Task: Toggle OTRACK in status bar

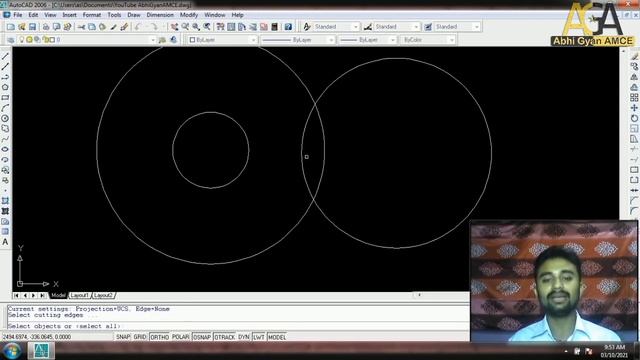Action: click(x=224, y=337)
